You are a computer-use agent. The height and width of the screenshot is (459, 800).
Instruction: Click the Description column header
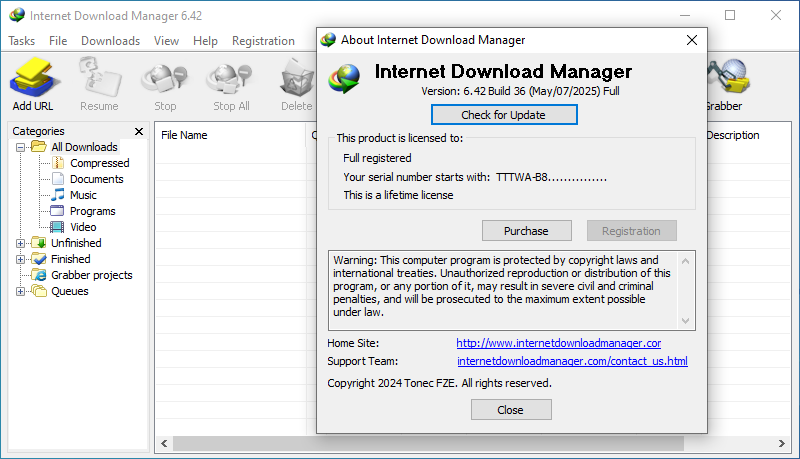click(733, 135)
